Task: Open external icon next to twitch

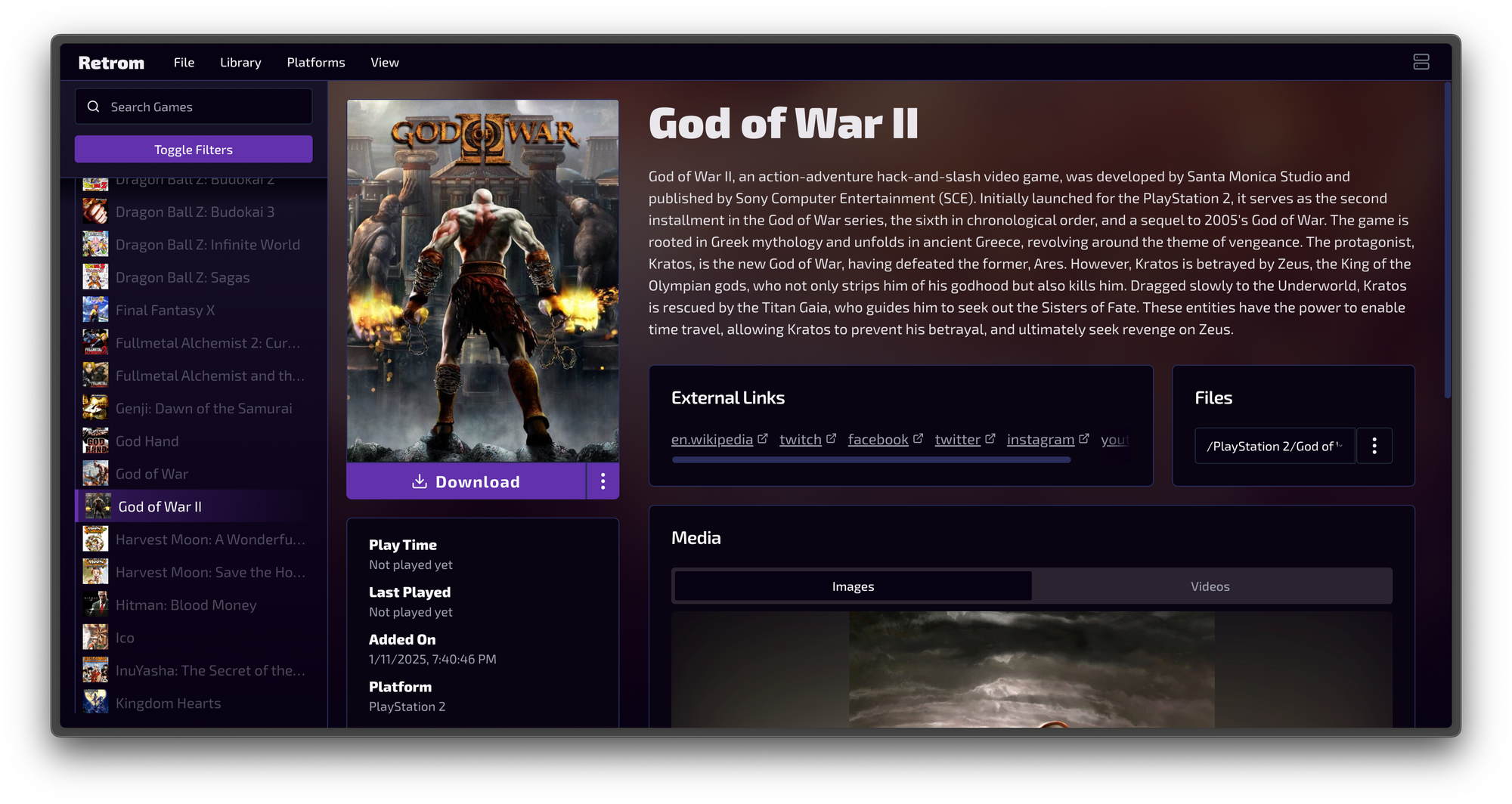Action: click(x=831, y=438)
